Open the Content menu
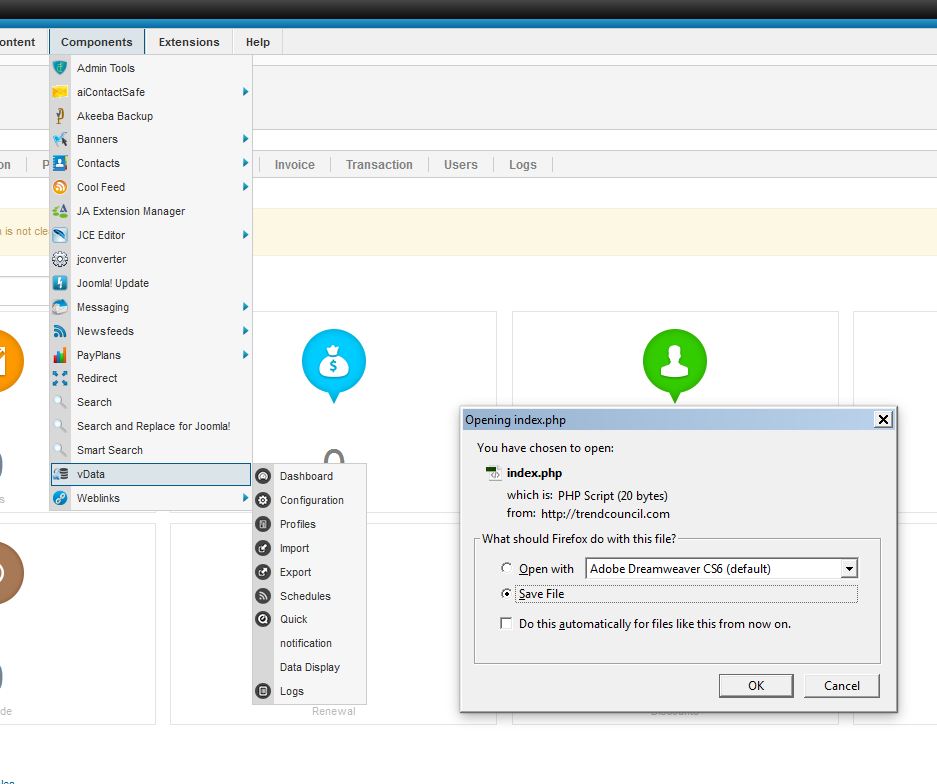Screen dimensions: 937x784 pyautogui.click(x=18, y=42)
